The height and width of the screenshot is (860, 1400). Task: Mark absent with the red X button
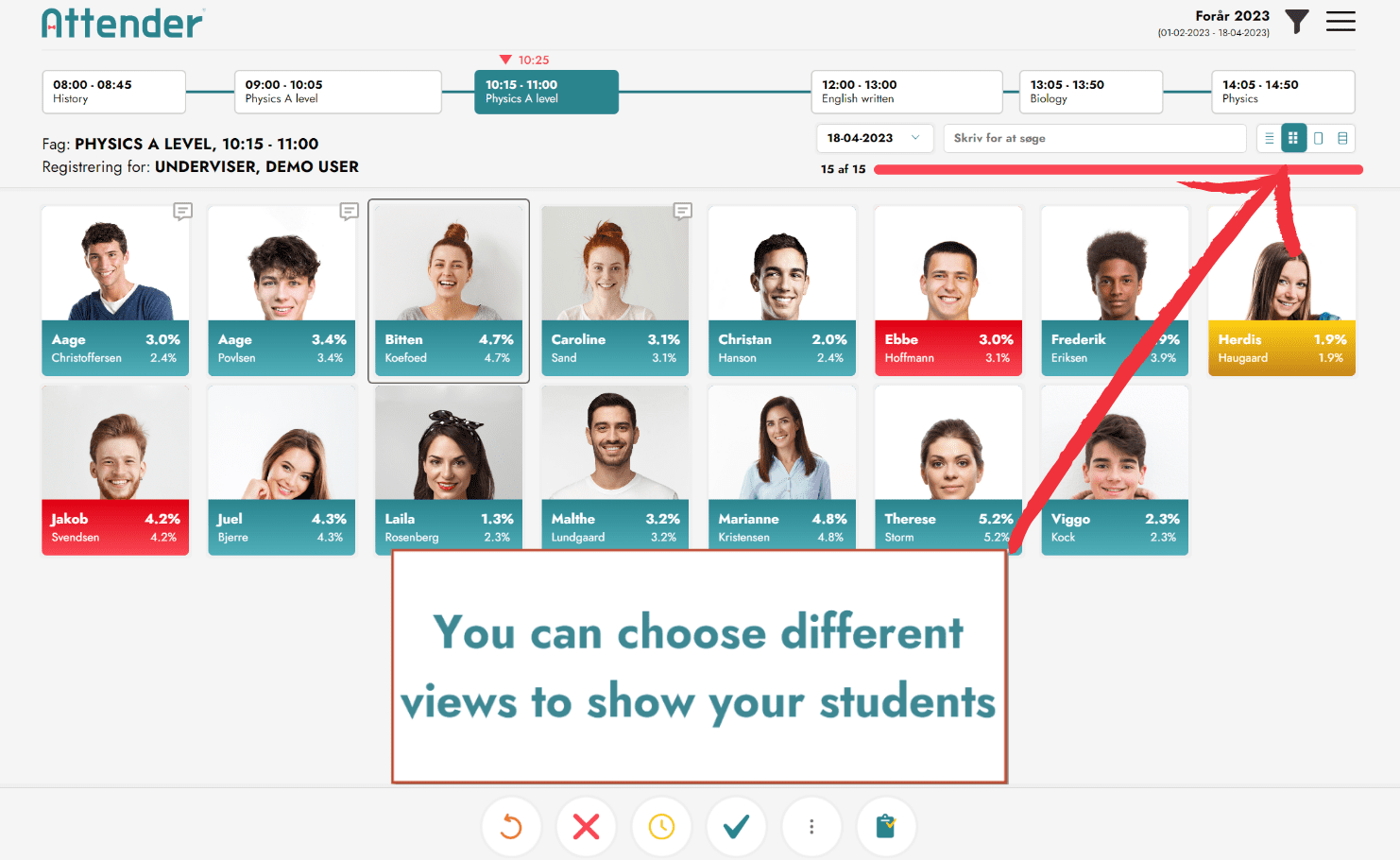tap(586, 827)
